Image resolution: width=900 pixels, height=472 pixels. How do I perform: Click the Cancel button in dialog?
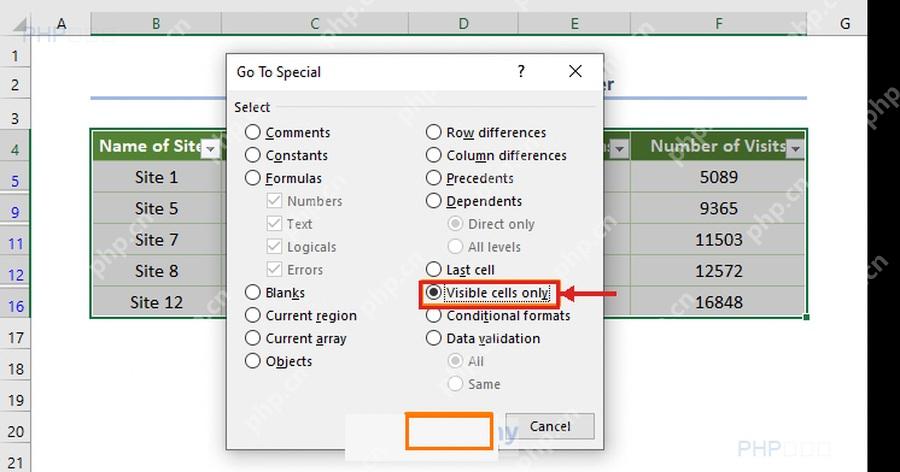[550, 427]
